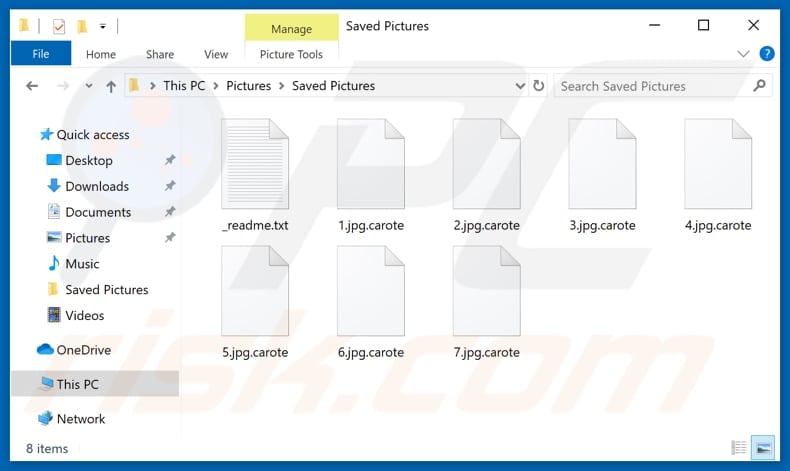This screenshot has height=471, width=790.
Task: Click Pictures in the address breadcrumb
Action: point(248,86)
